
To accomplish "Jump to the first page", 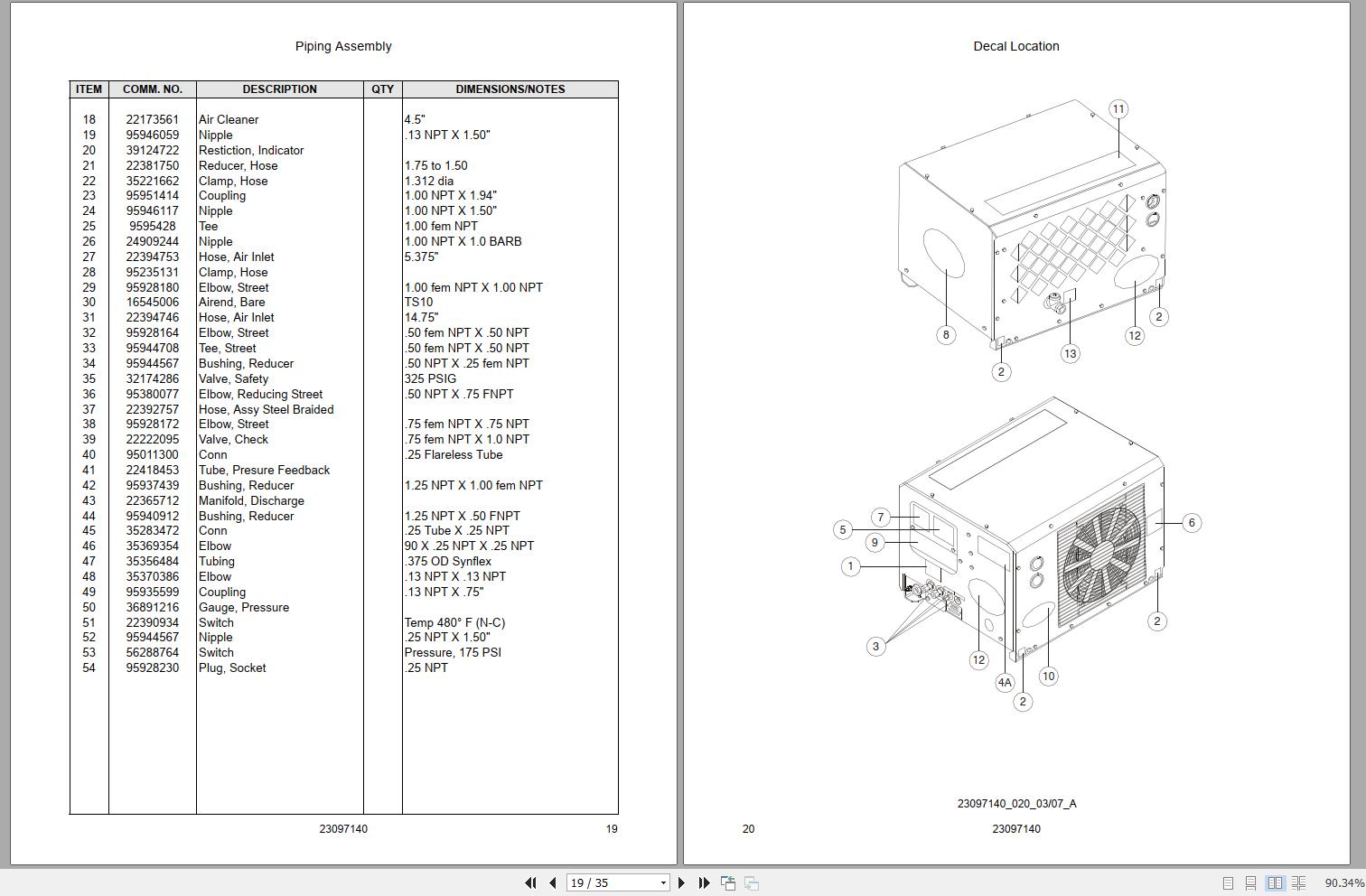I will pos(531,882).
